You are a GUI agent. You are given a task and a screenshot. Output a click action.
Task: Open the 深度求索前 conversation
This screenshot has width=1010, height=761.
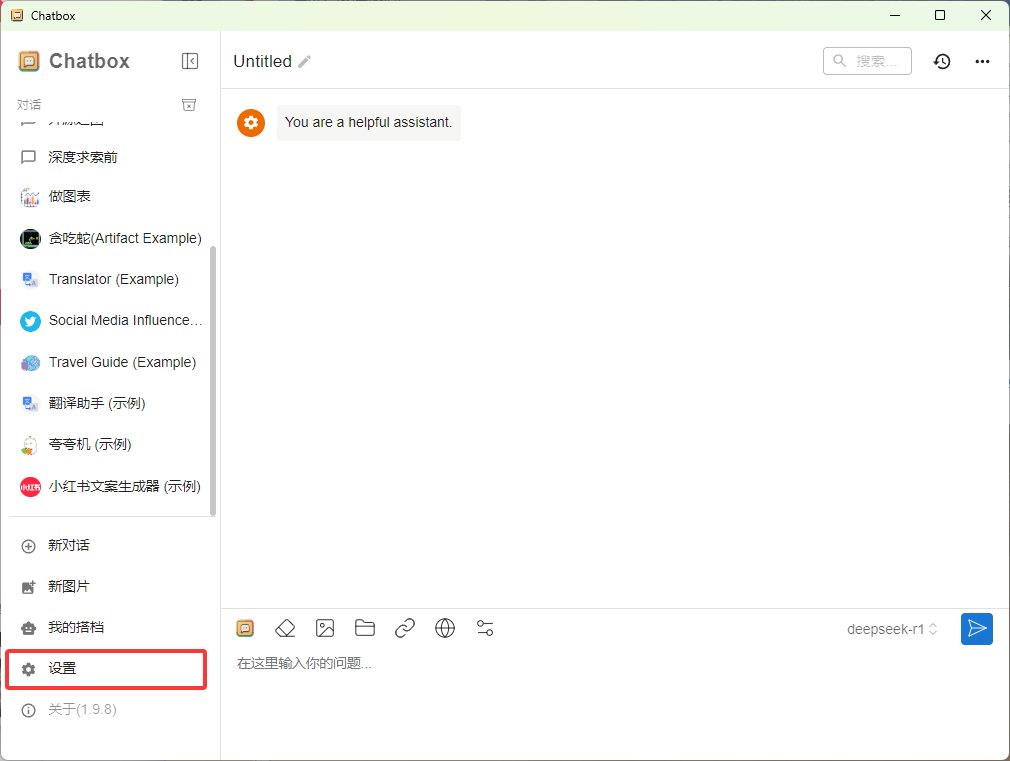[110, 157]
